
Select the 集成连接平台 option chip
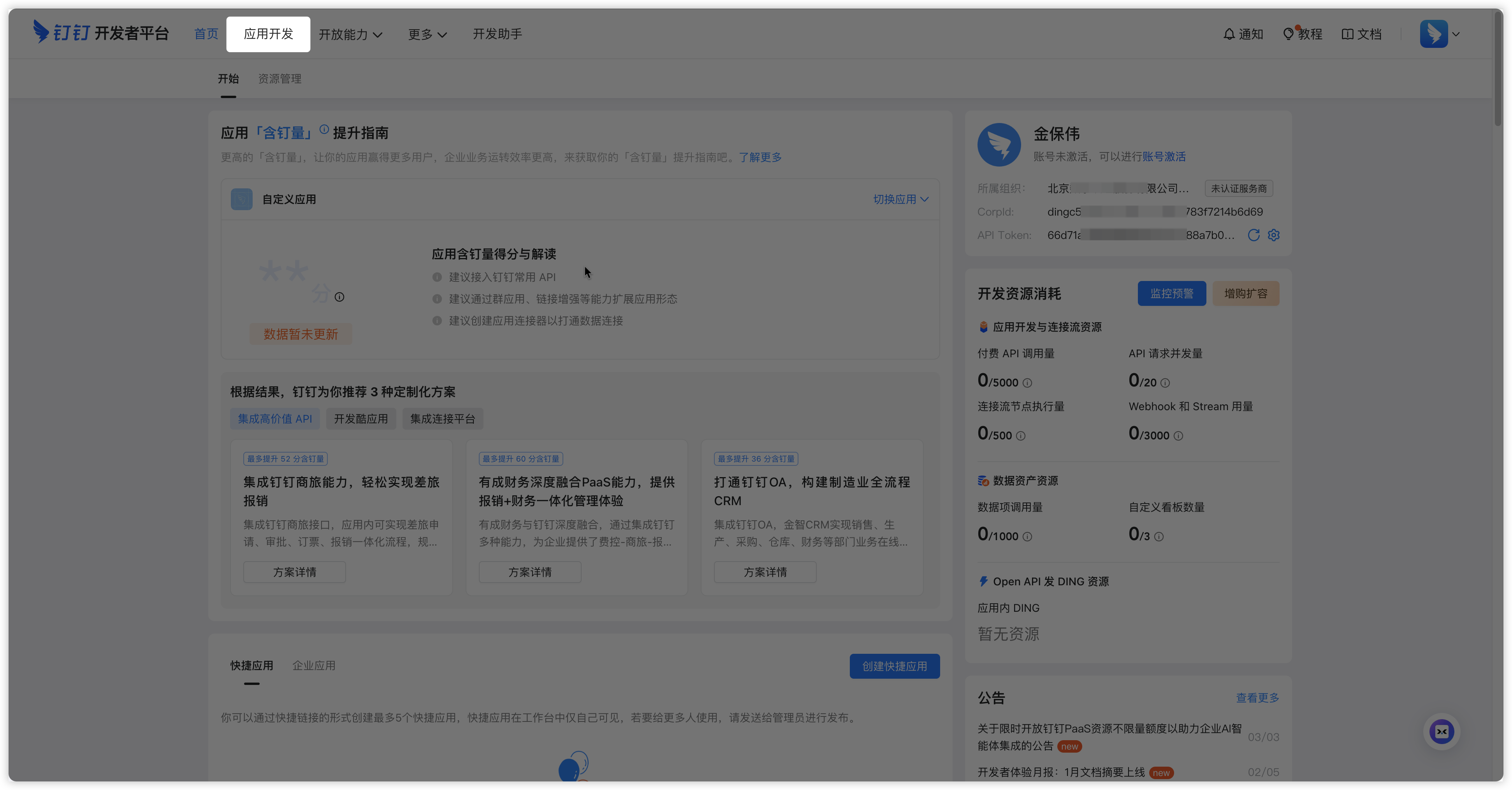[443, 419]
